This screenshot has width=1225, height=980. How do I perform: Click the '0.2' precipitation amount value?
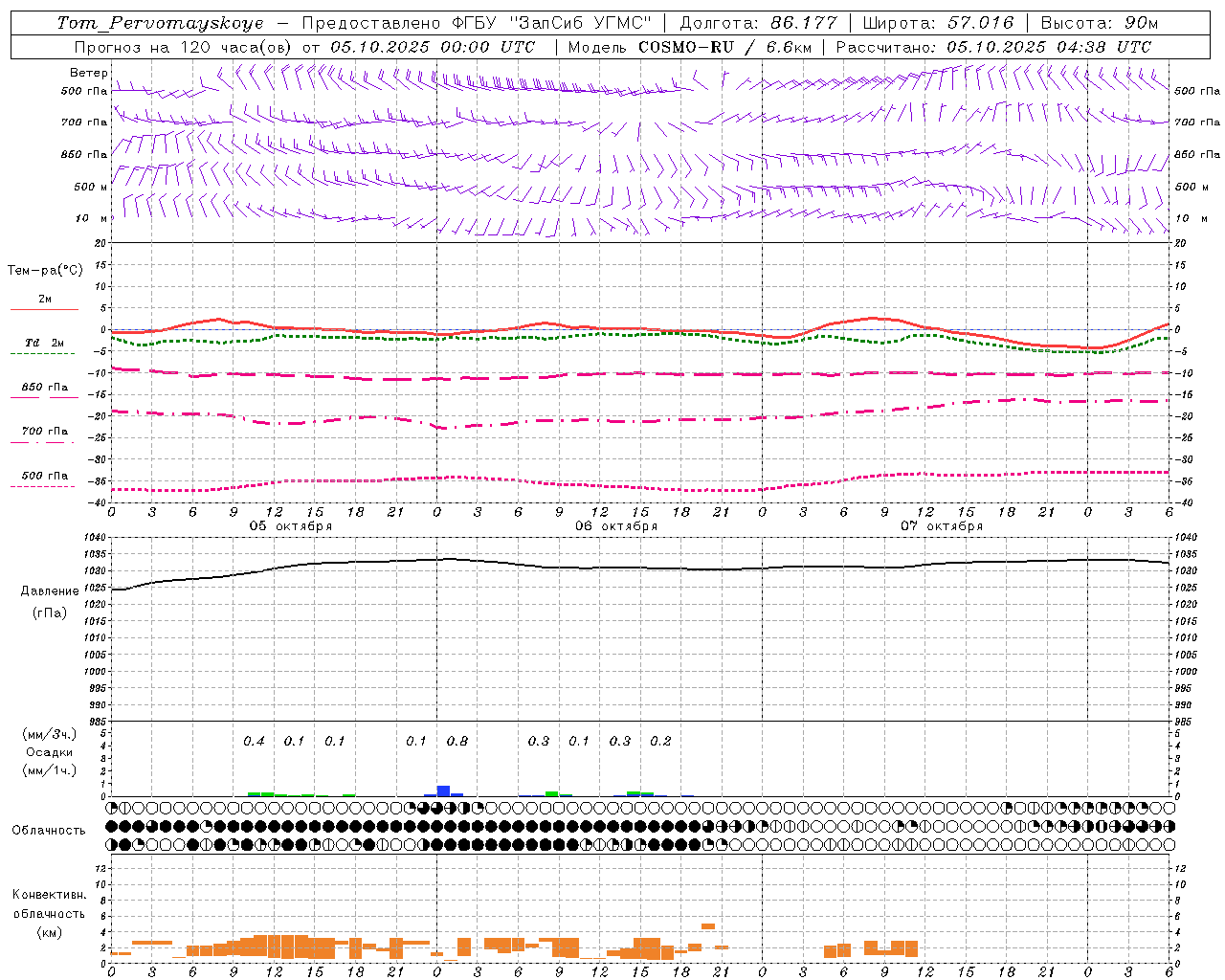pos(660,742)
